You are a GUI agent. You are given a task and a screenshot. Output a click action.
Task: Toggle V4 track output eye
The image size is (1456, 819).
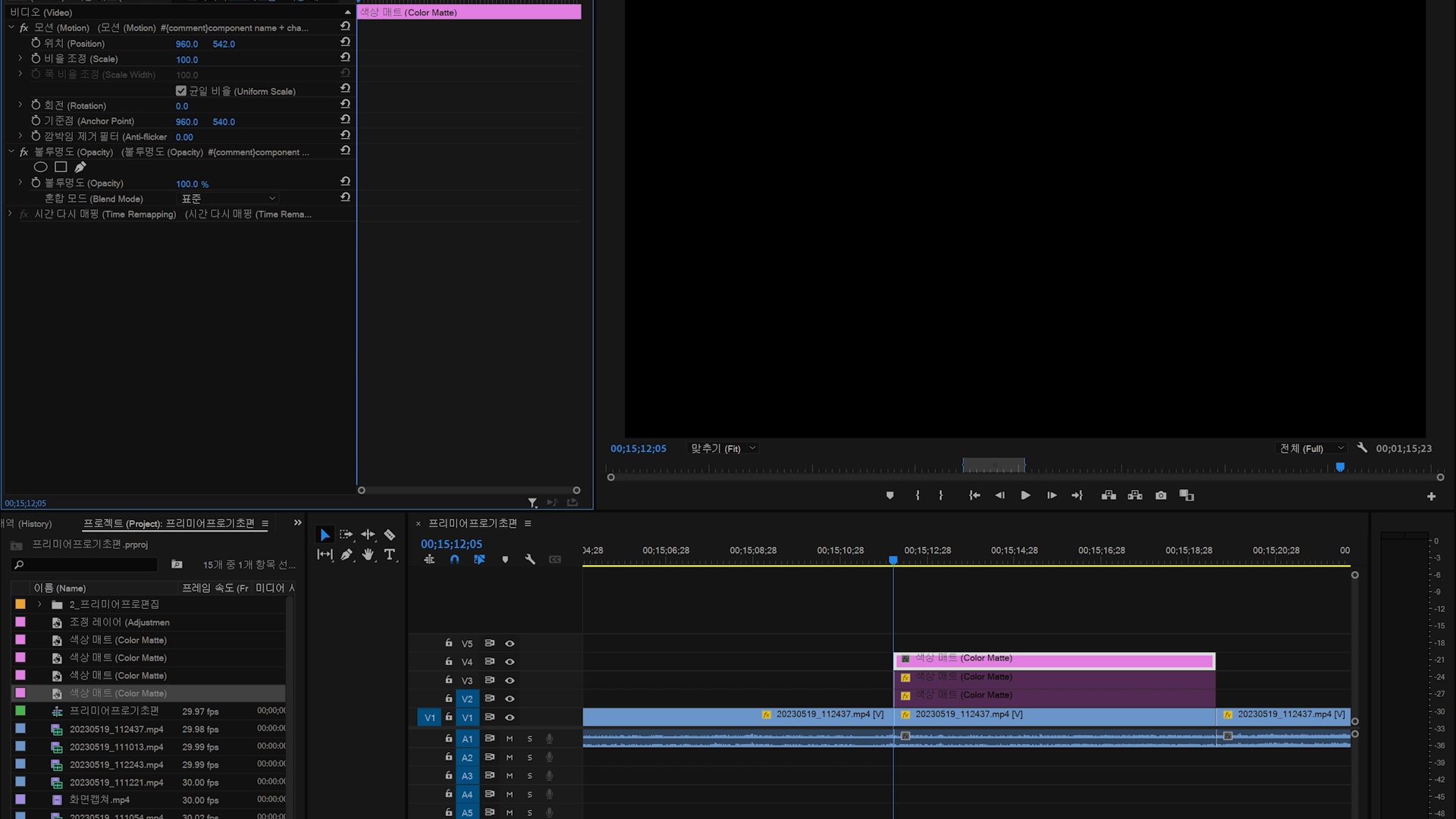pyautogui.click(x=510, y=662)
